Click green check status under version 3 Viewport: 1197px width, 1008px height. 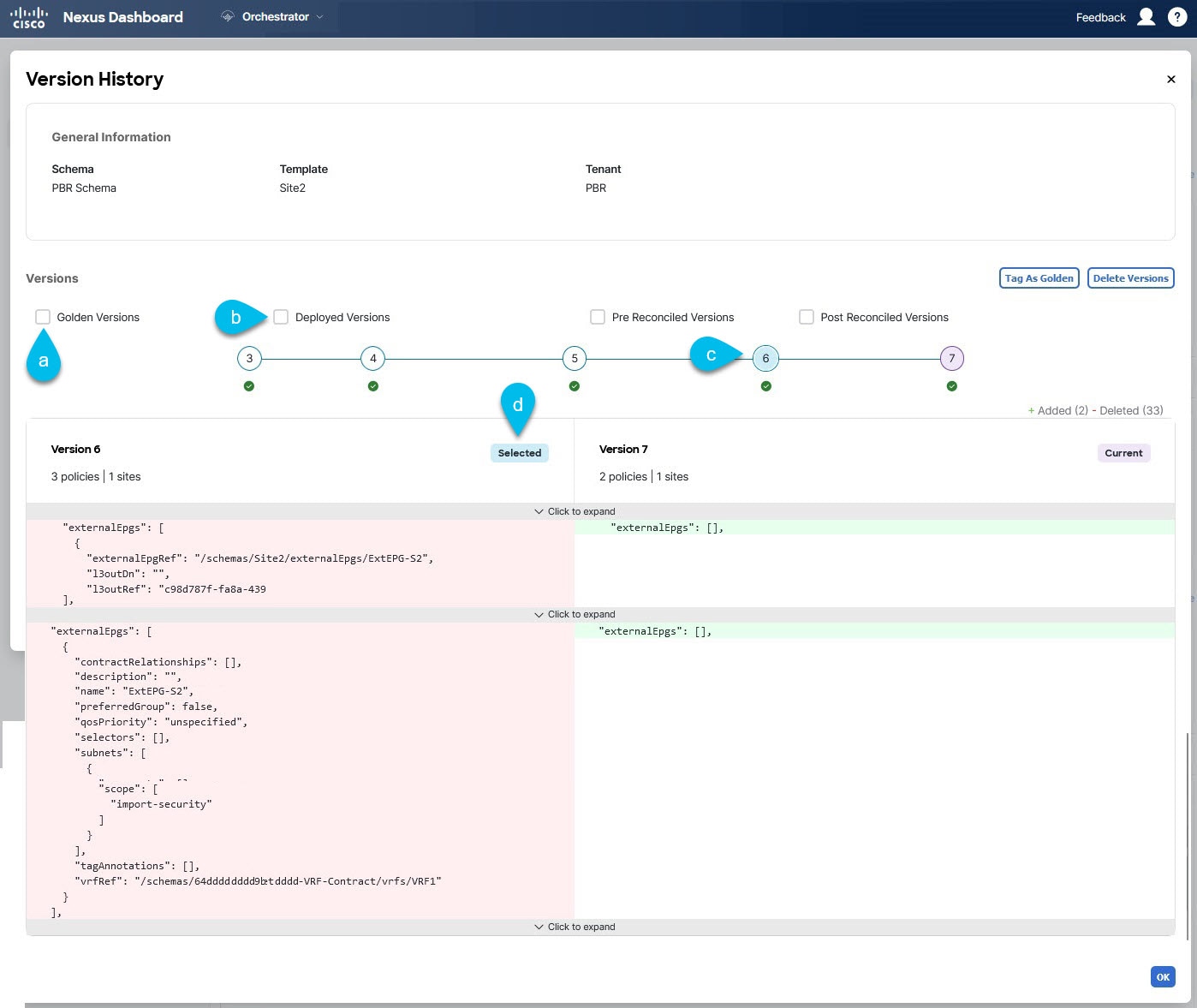pos(249,386)
